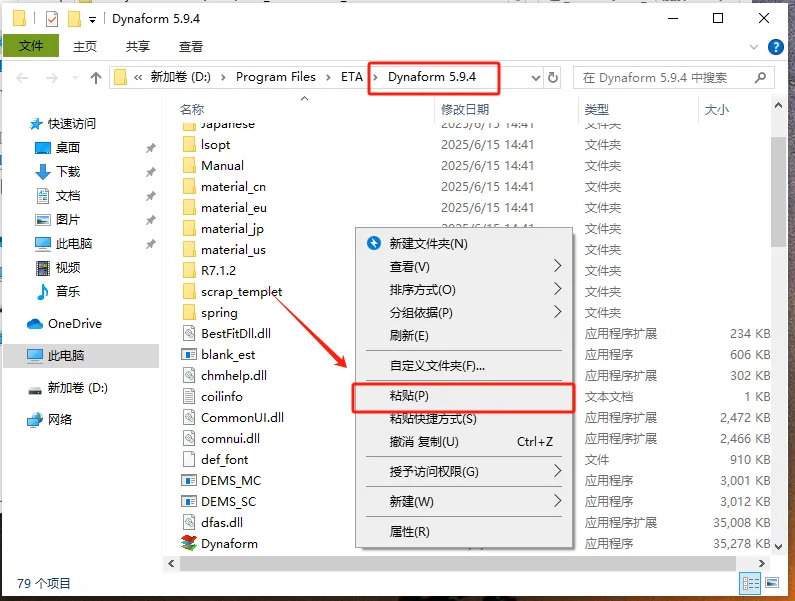Click the DEMS_MC application icon
Screen dimensions: 795x601
189,480
